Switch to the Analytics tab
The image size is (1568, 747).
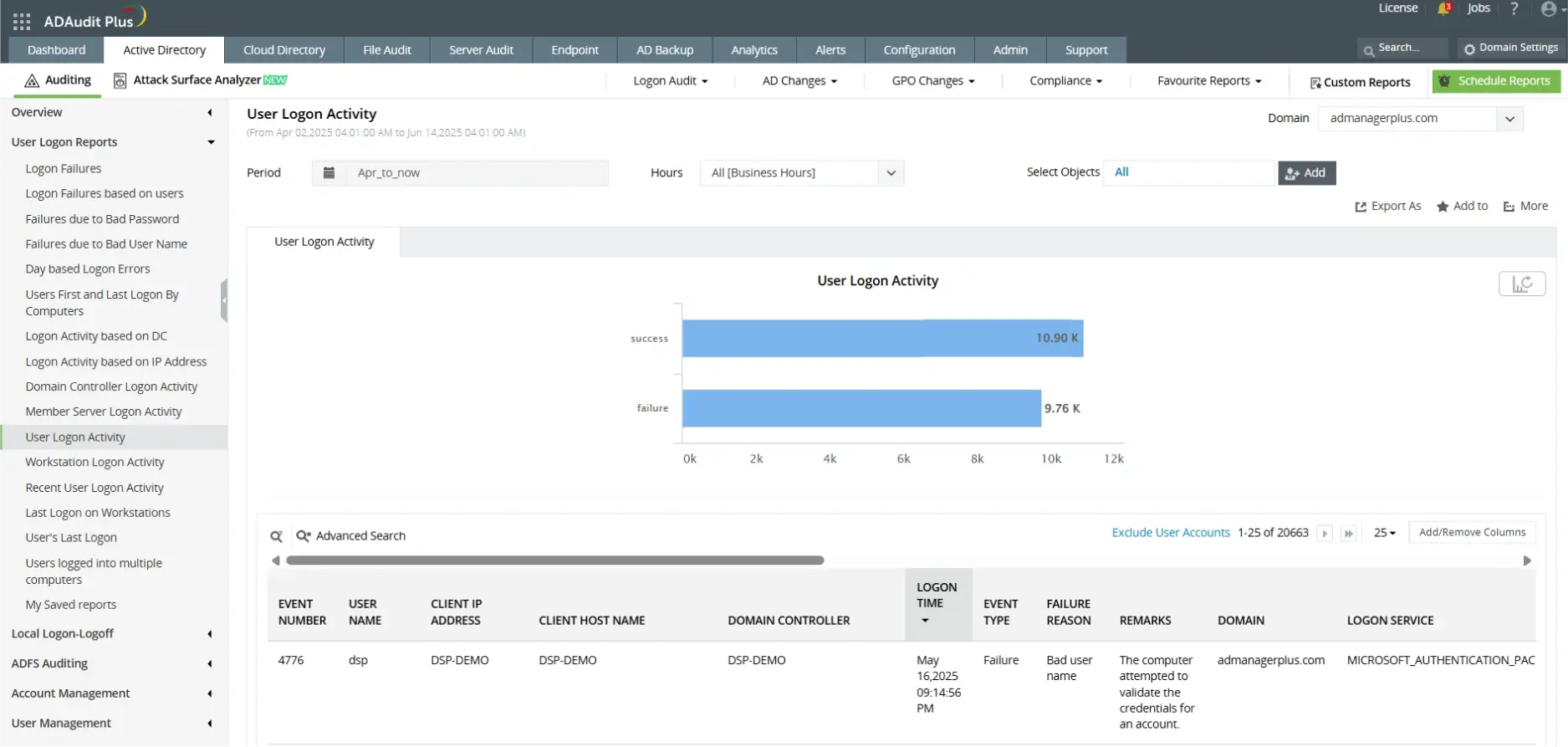pyautogui.click(x=754, y=50)
